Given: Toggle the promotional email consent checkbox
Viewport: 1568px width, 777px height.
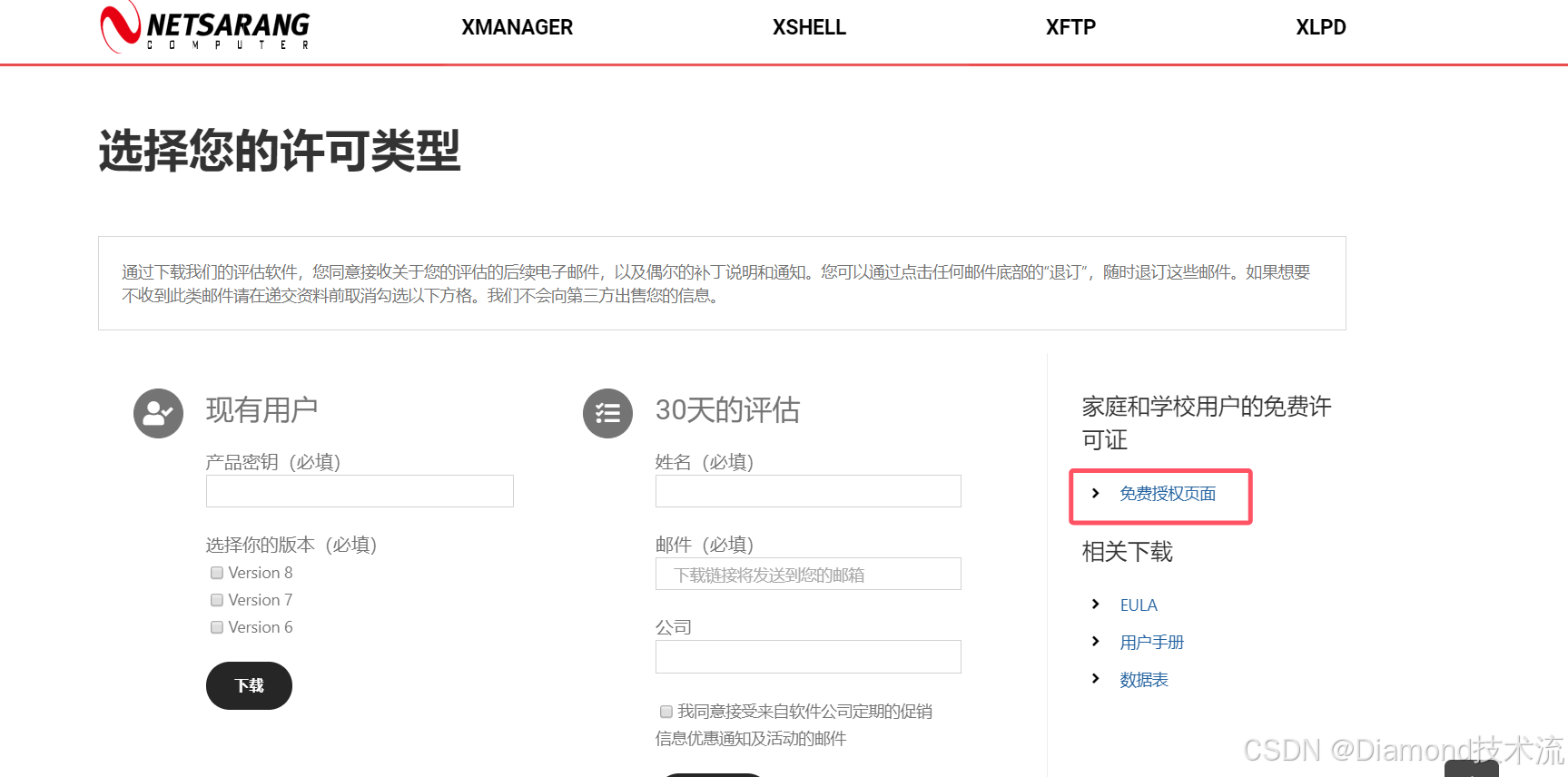Looking at the screenshot, I should (666, 712).
